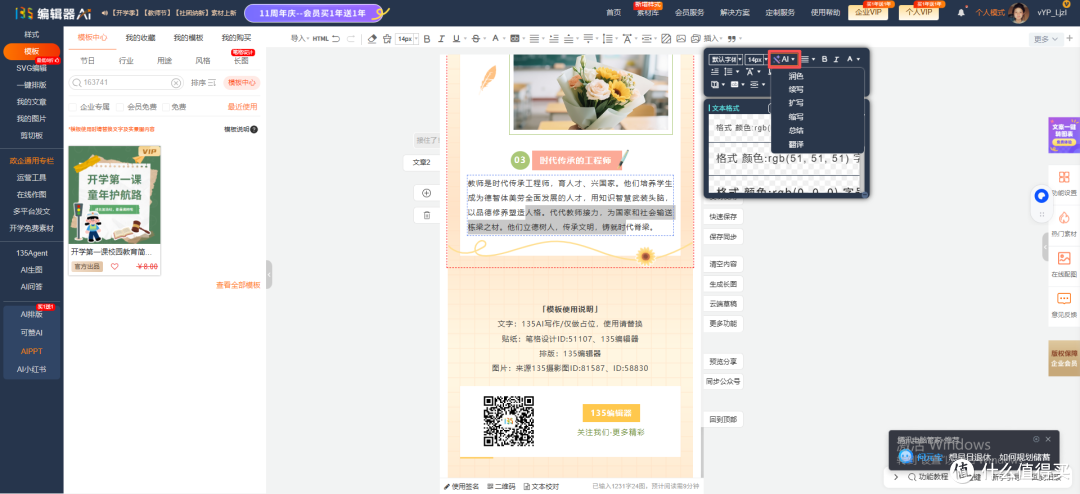The height and width of the screenshot is (494, 1080).
Task: Click the eraser clear-format icon in the main toolbar
Action: coord(372,39)
